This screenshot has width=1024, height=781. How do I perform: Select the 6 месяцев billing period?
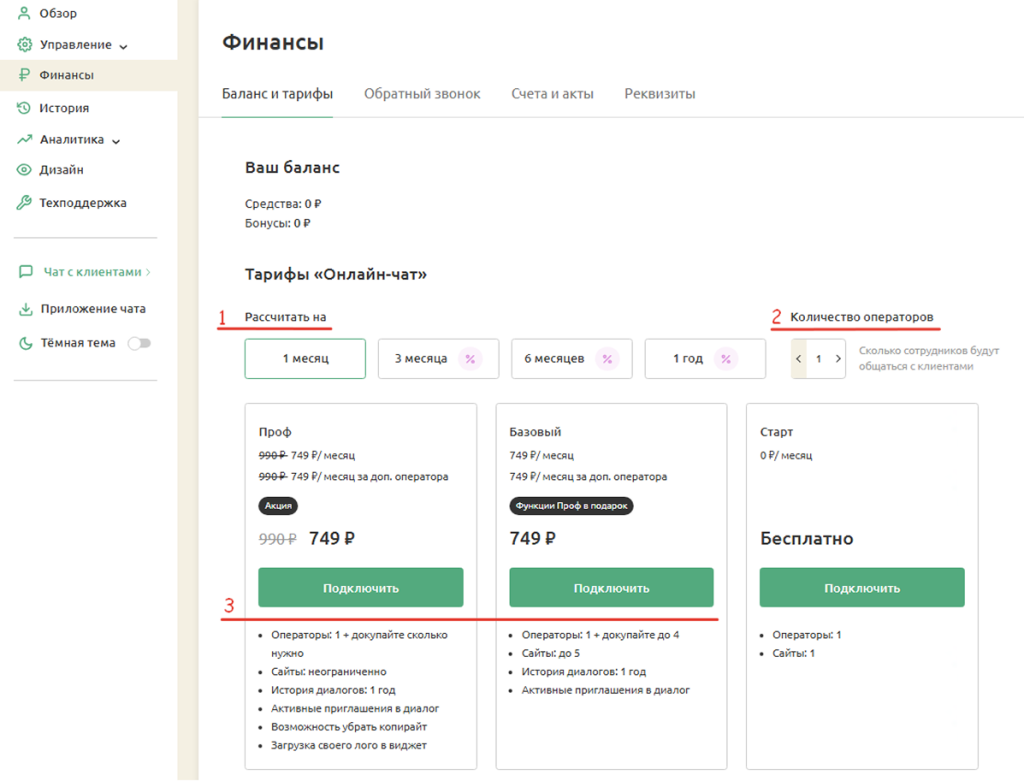coord(571,359)
